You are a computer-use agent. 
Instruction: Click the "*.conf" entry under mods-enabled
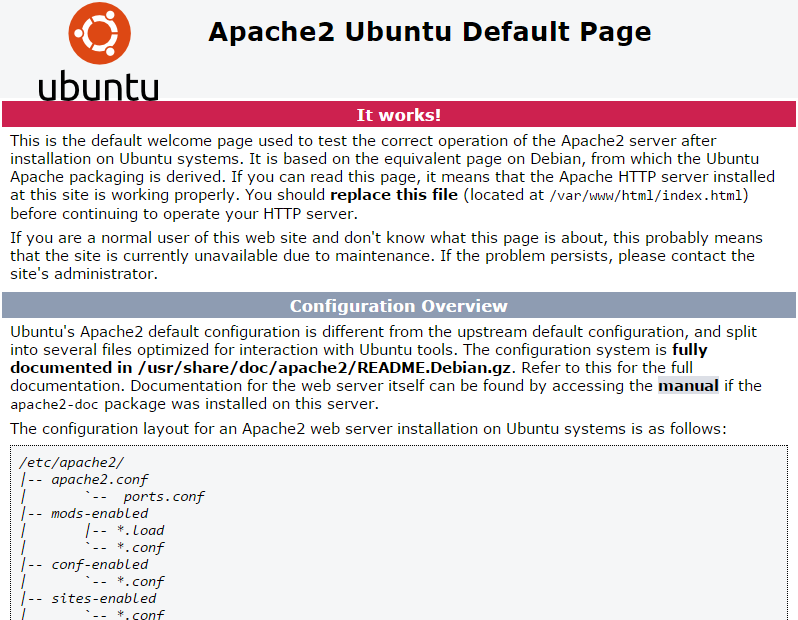click(x=140, y=548)
